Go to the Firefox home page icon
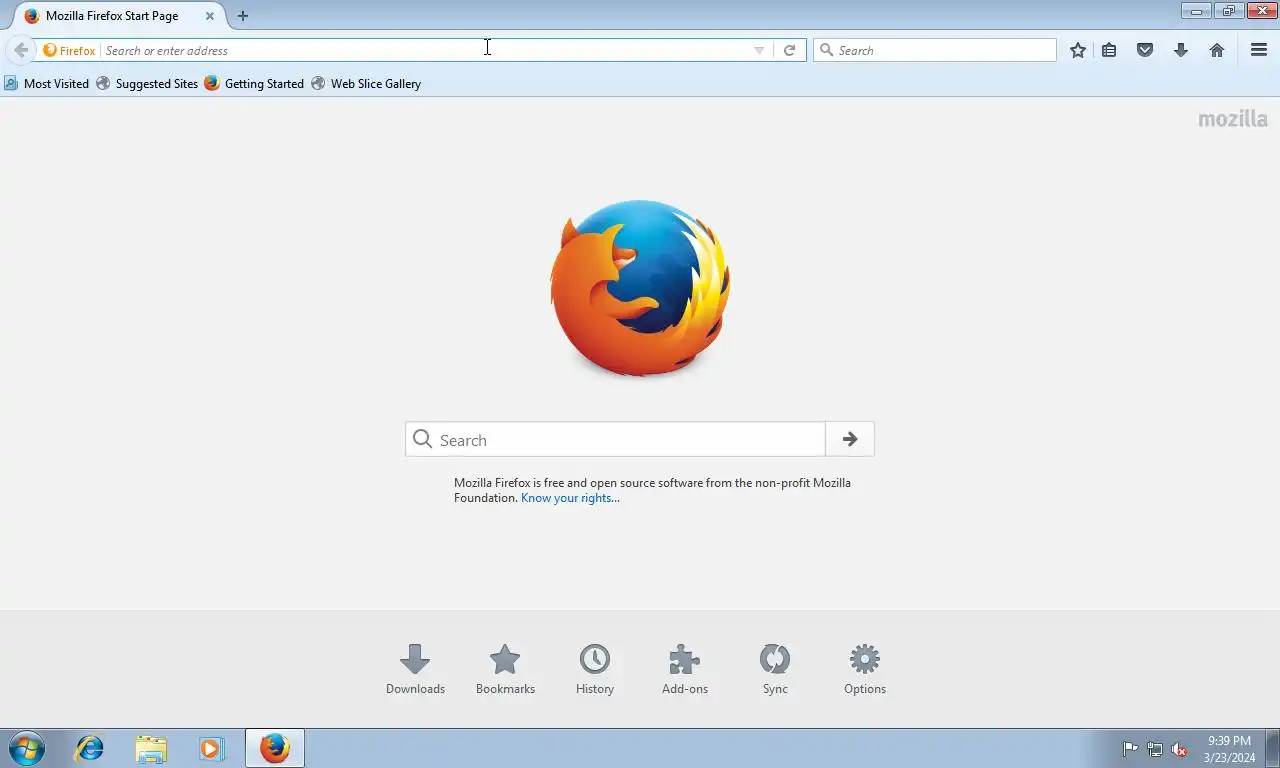This screenshot has width=1280, height=768. click(x=1217, y=50)
